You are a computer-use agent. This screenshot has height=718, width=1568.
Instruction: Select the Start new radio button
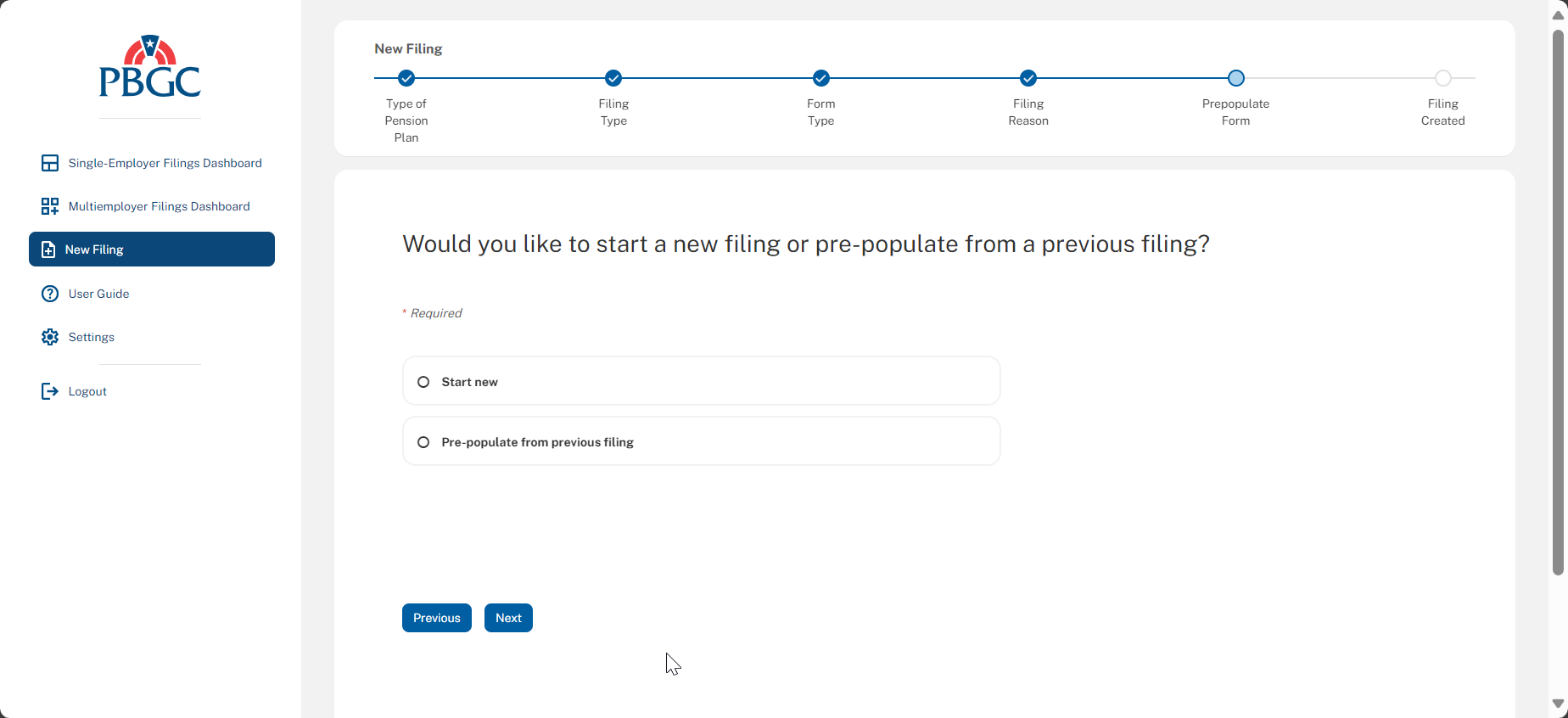423,382
